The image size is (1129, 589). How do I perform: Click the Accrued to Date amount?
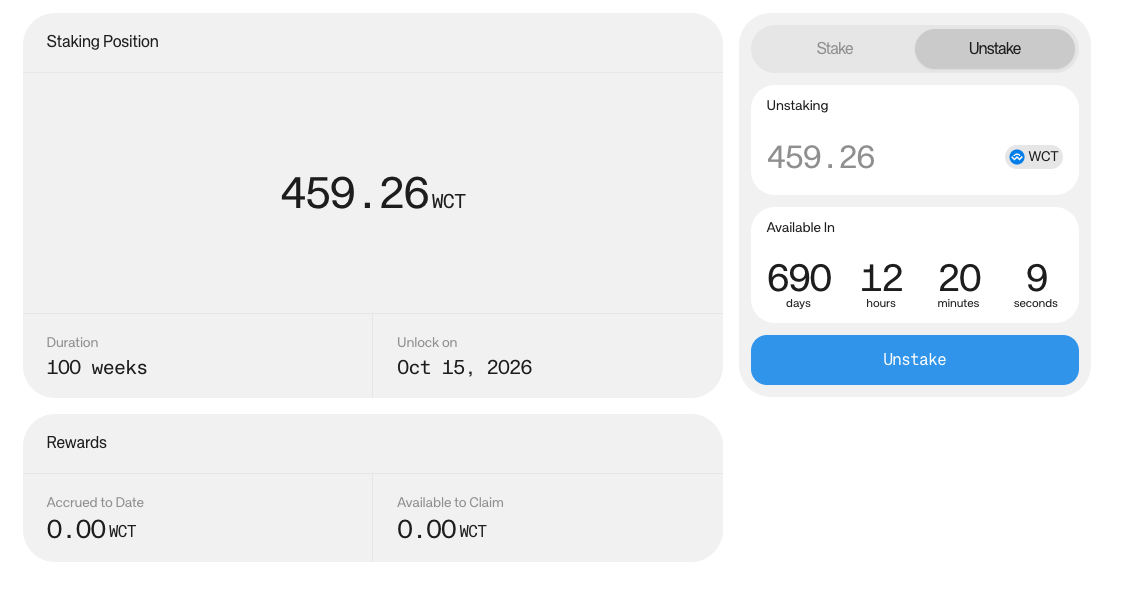[x=91, y=530]
